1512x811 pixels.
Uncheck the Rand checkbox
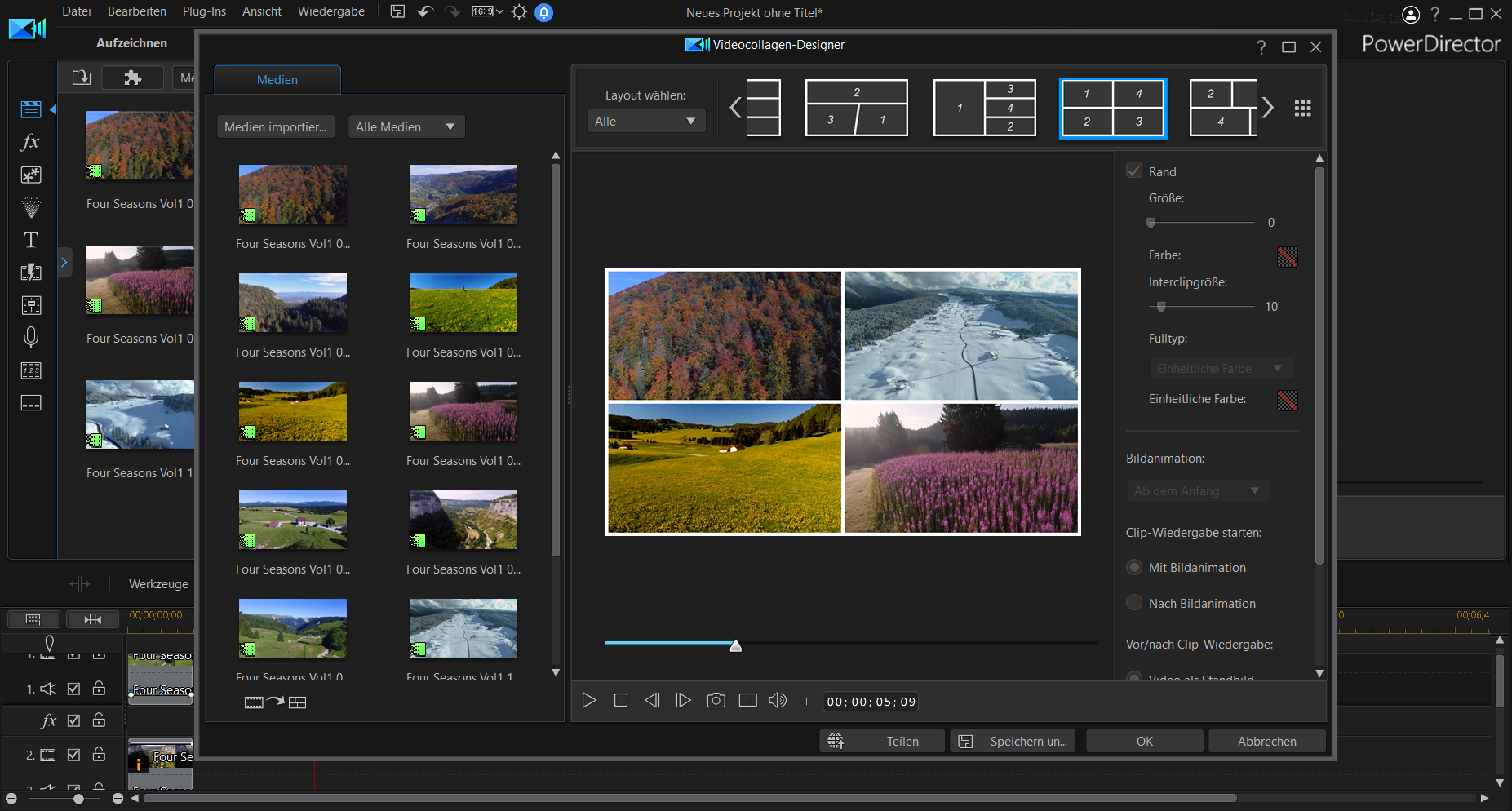[1134, 171]
